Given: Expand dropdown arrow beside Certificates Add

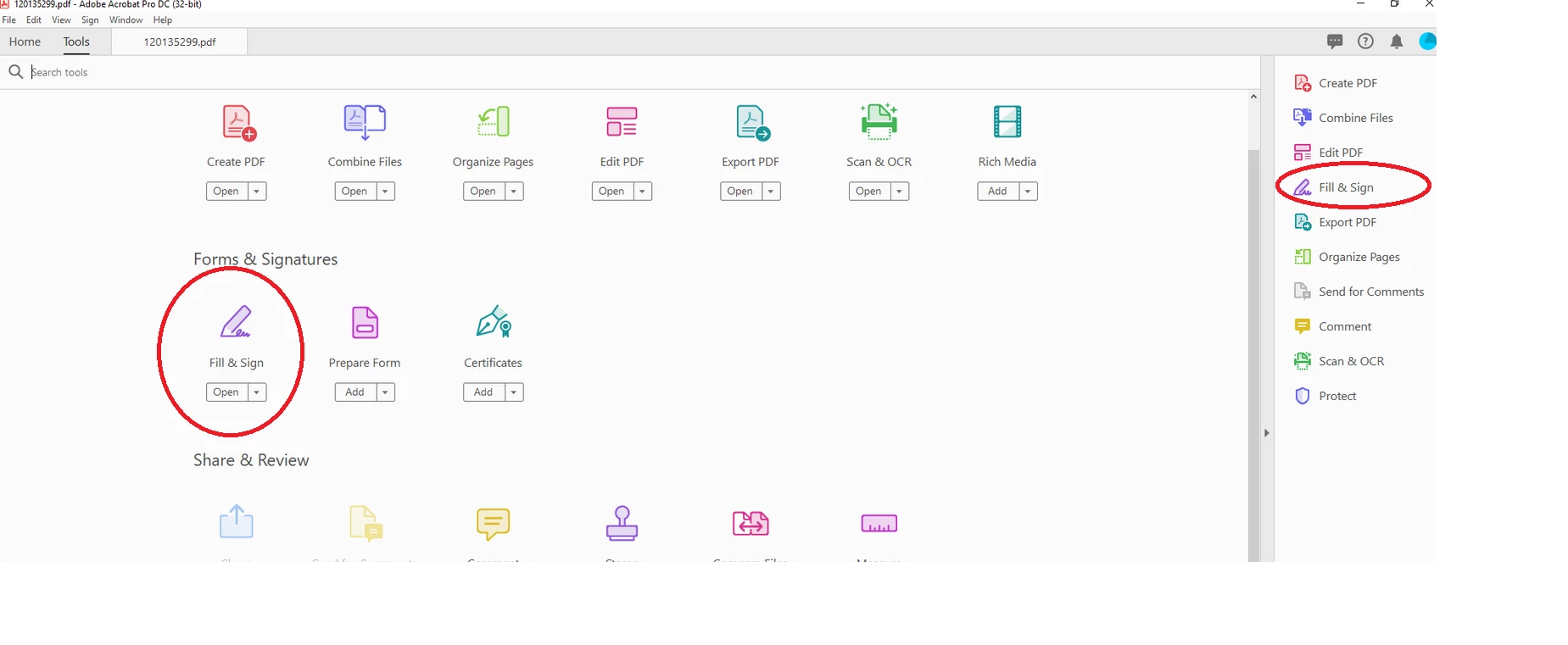Looking at the screenshot, I should click(514, 392).
